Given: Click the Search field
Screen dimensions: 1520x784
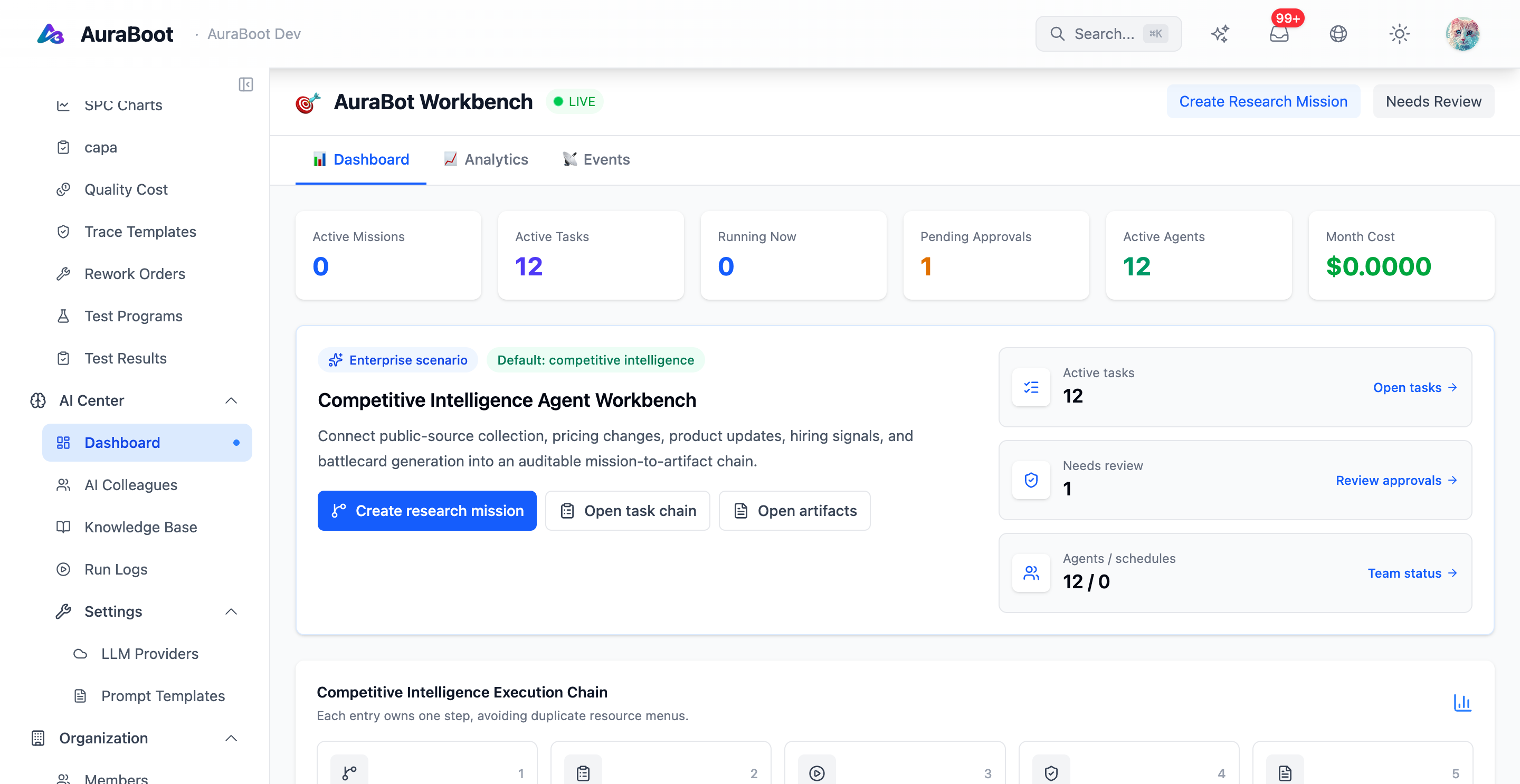Looking at the screenshot, I should point(1108,34).
